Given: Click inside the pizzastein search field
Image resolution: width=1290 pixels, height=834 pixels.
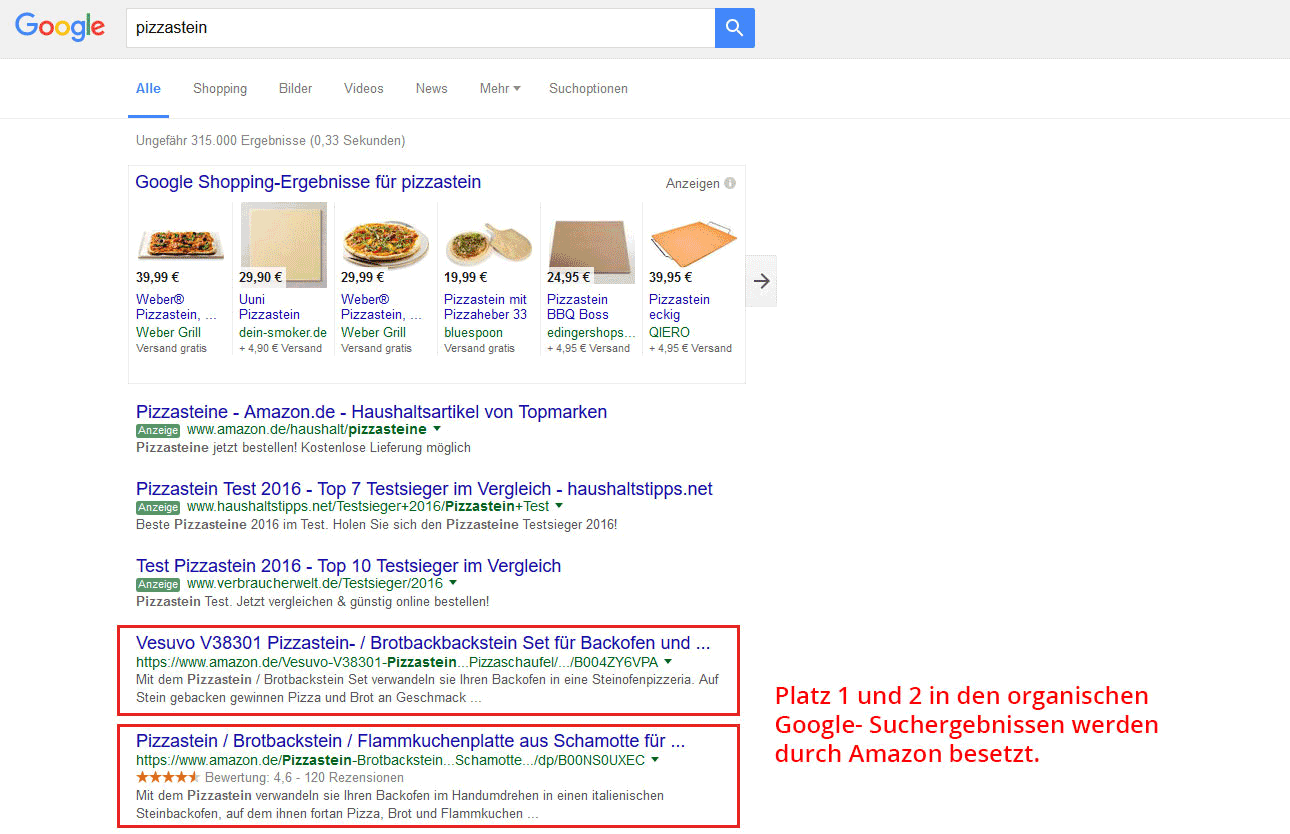Looking at the screenshot, I should tap(420, 28).
